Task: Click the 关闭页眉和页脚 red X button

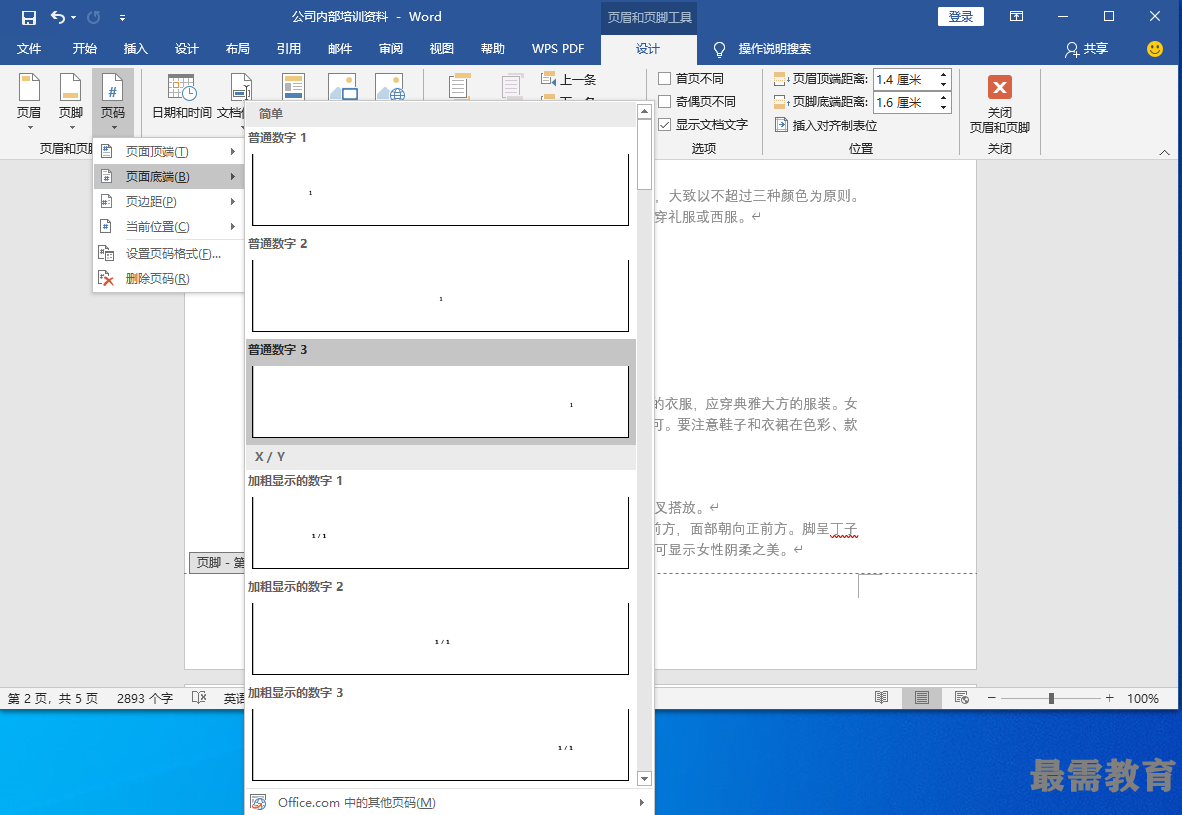Action: [x=1000, y=87]
